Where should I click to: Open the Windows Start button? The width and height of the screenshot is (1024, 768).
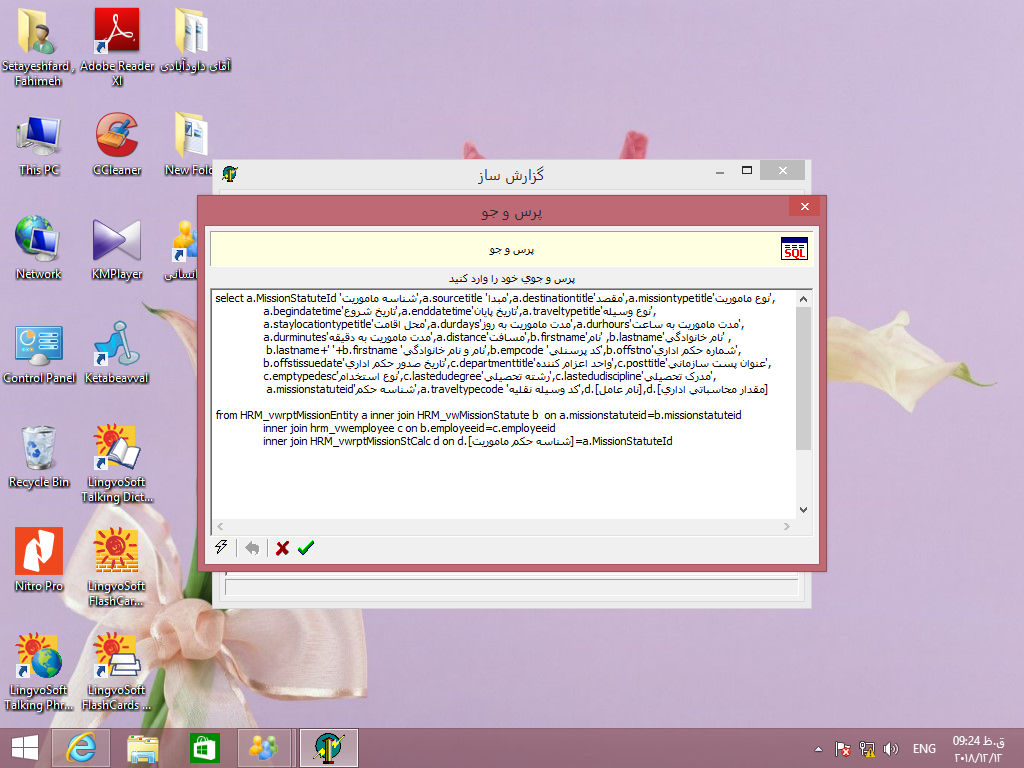click(25, 748)
